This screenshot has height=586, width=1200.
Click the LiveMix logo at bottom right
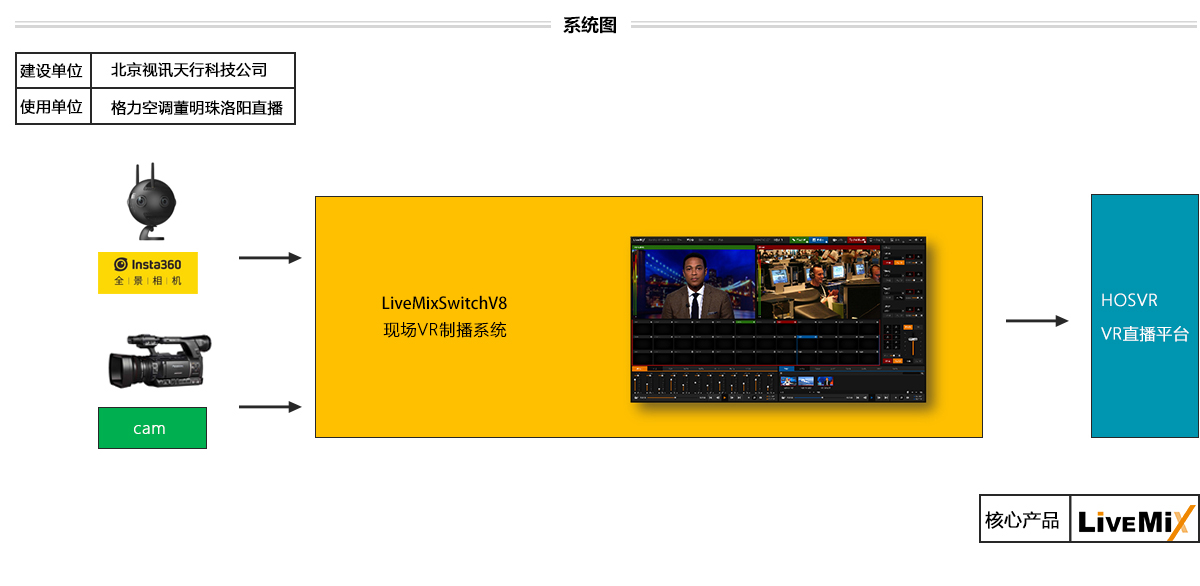pos(1135,520)
